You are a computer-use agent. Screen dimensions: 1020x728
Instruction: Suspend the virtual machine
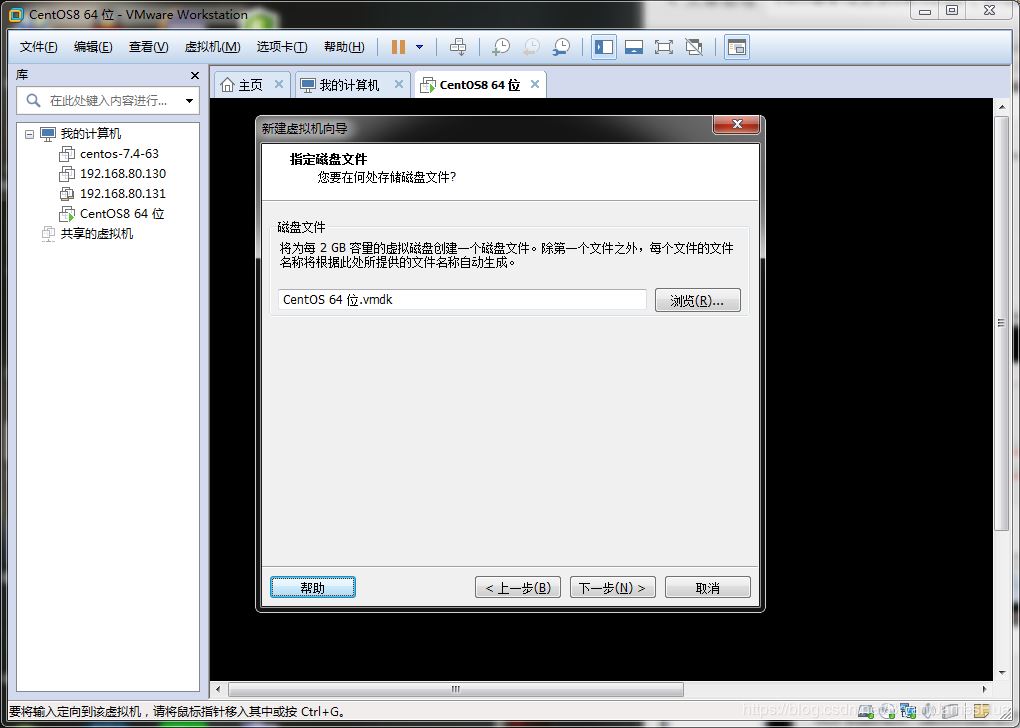pos(397,46)
